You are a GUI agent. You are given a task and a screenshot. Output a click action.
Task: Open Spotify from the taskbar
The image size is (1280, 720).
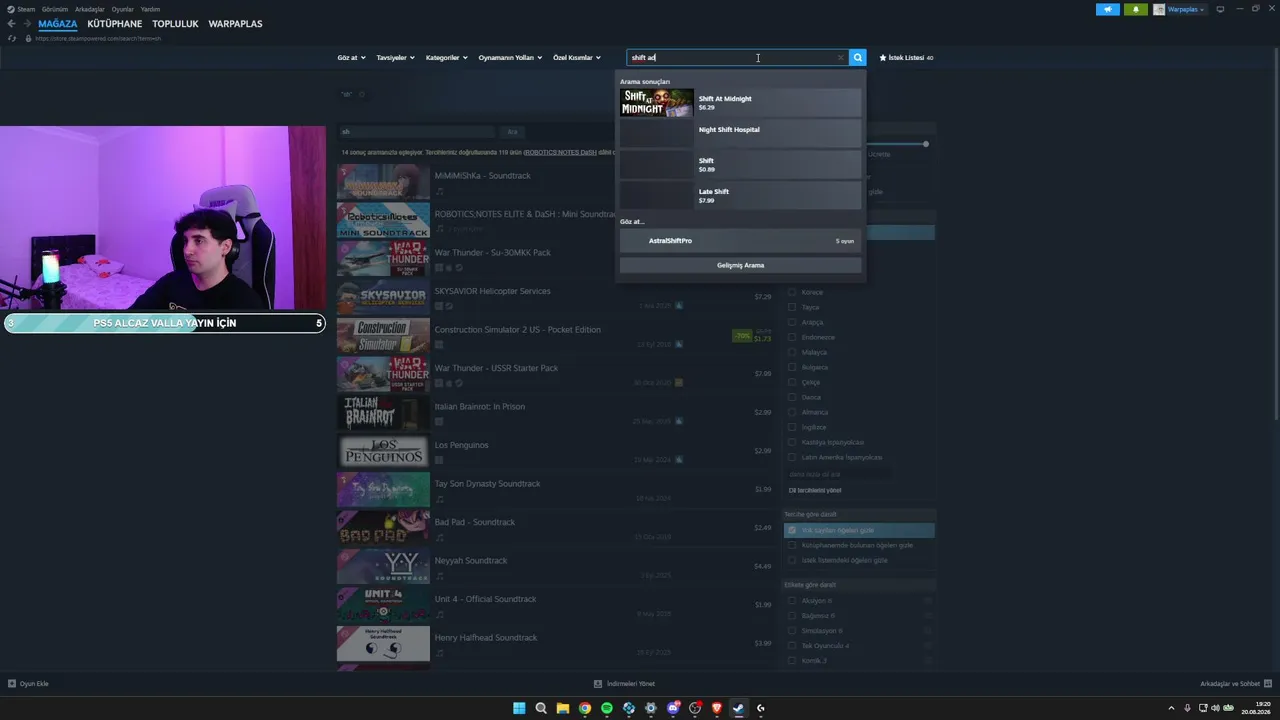coord(607,708)
